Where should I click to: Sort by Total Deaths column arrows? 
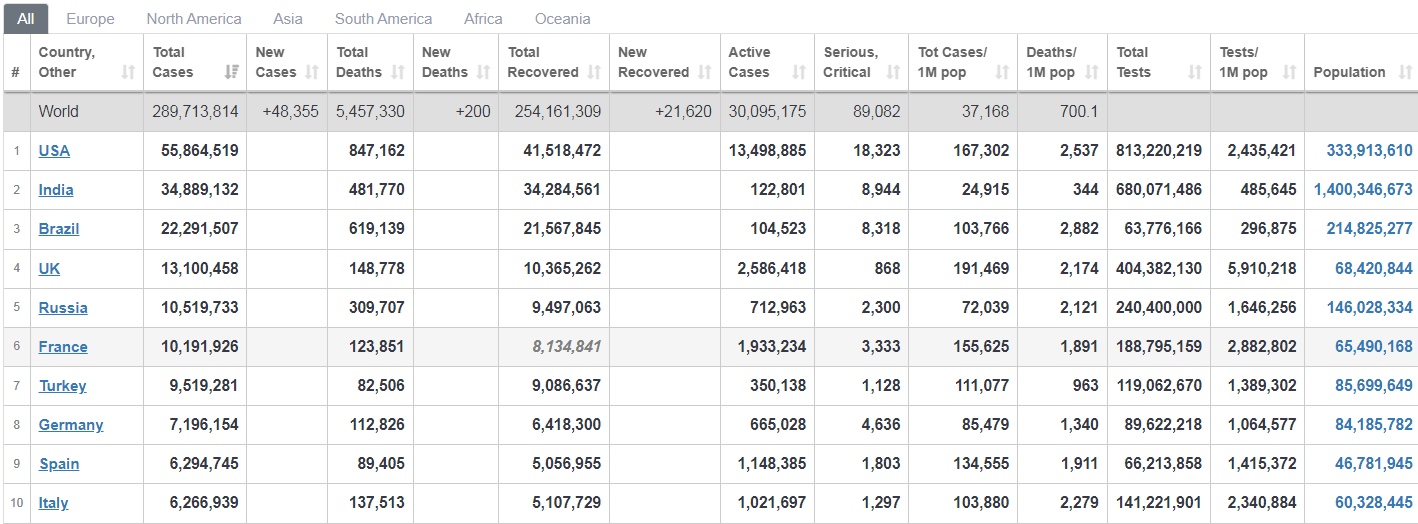point(398,72)
